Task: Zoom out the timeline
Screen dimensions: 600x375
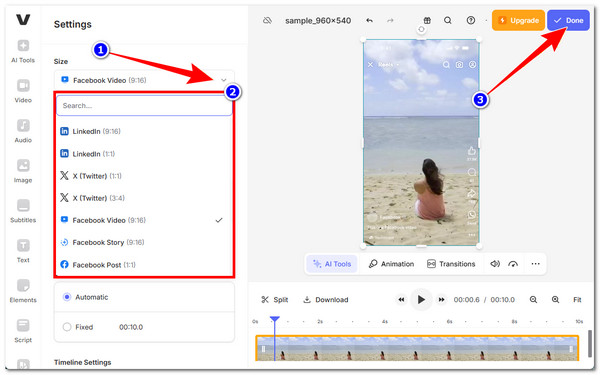Action: pyautogui.click(x=533, y=300)
